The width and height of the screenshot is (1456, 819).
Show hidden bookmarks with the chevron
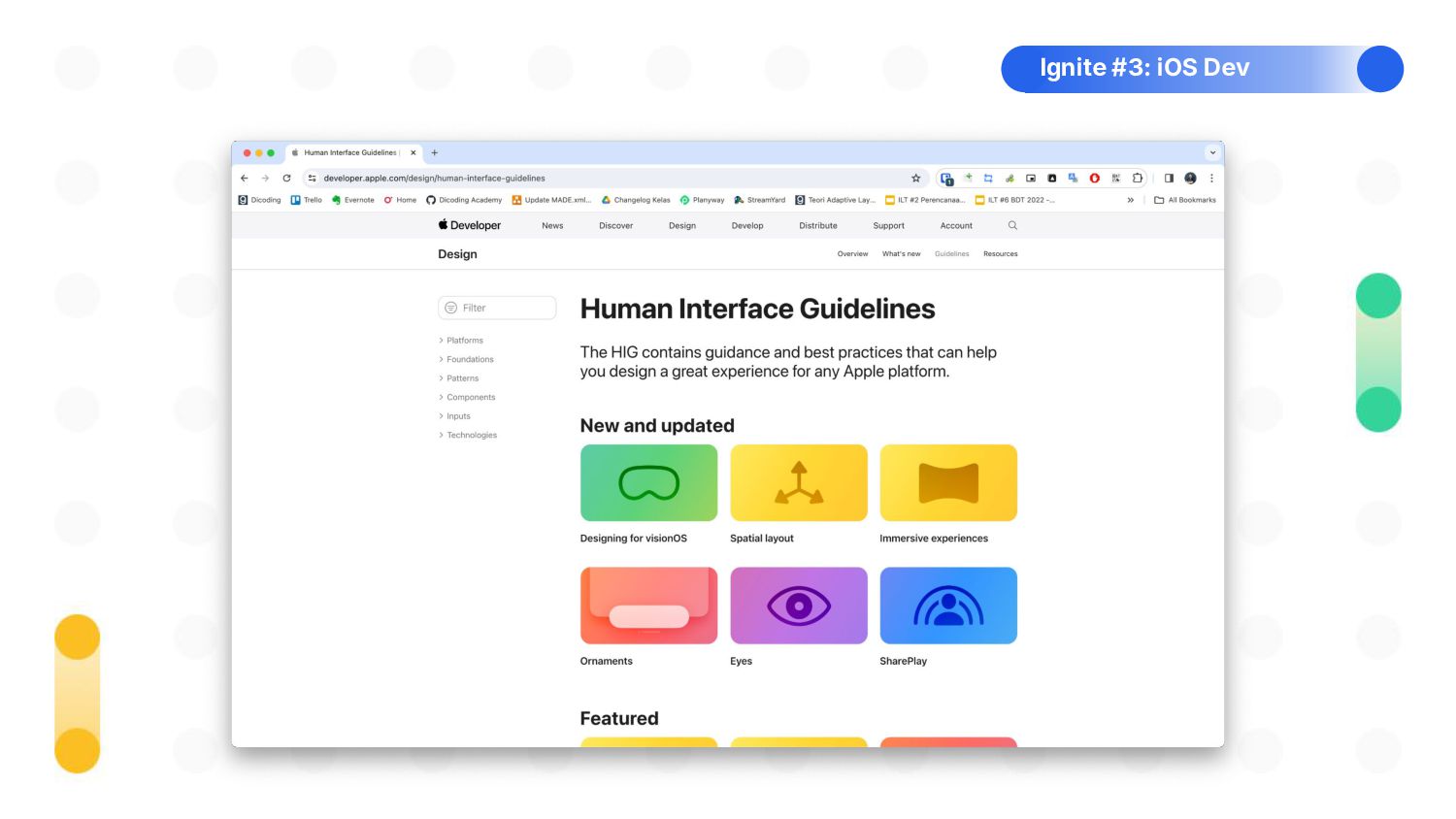click(1130, 200)
